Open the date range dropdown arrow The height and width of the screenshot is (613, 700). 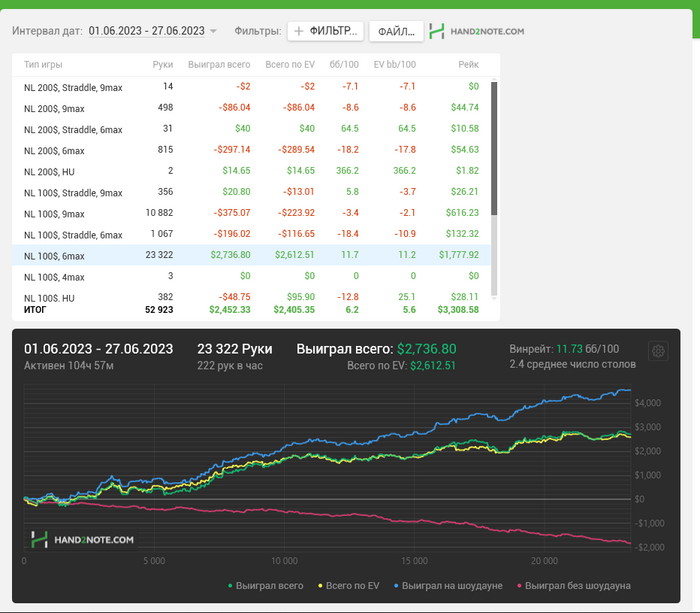click(x=213, y=31)
